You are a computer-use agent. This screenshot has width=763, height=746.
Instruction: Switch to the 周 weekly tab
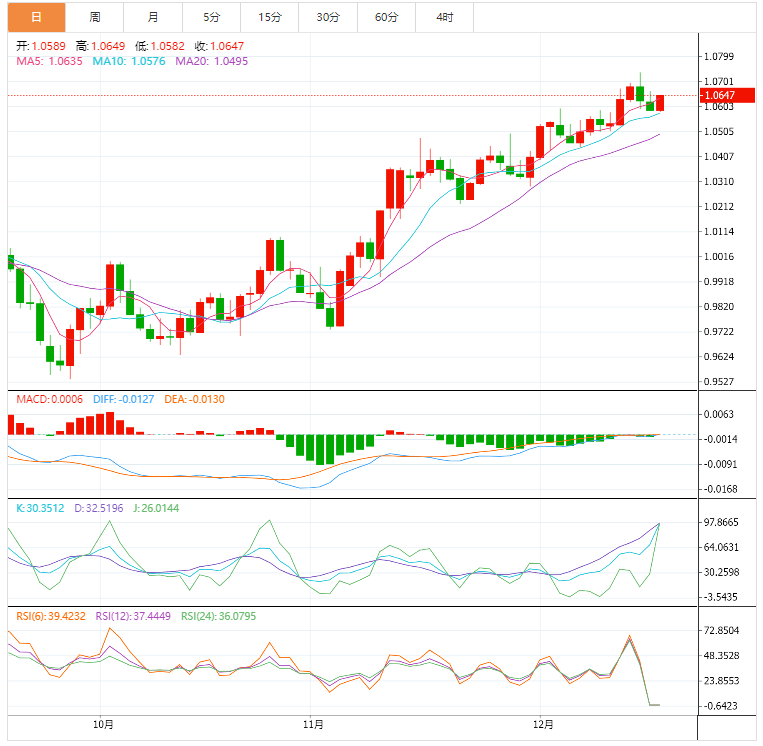[94, 17]
